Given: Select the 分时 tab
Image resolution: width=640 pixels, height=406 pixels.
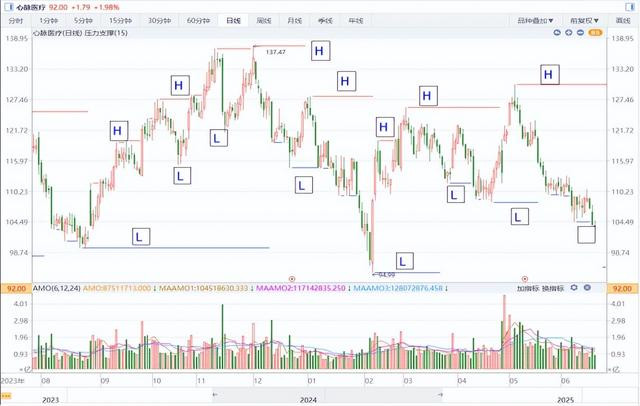Looking at the screenshot, I should pyautogui.click(x=16, y=20).
